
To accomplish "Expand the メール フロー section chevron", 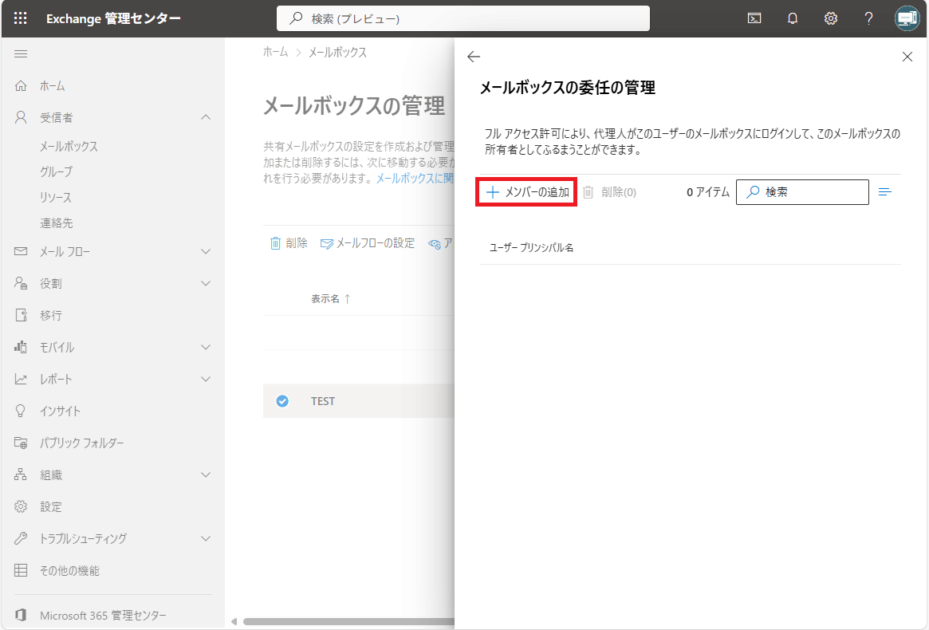I will (206, 251).
